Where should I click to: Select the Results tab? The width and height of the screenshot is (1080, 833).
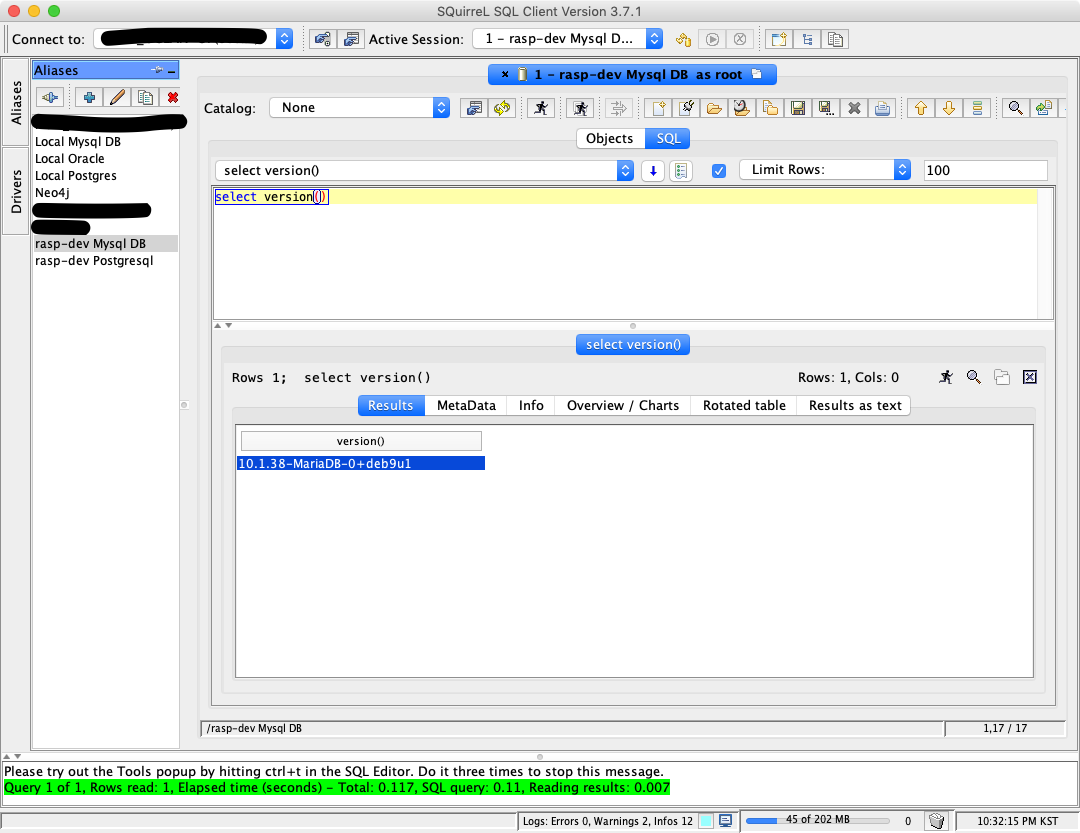391,405
